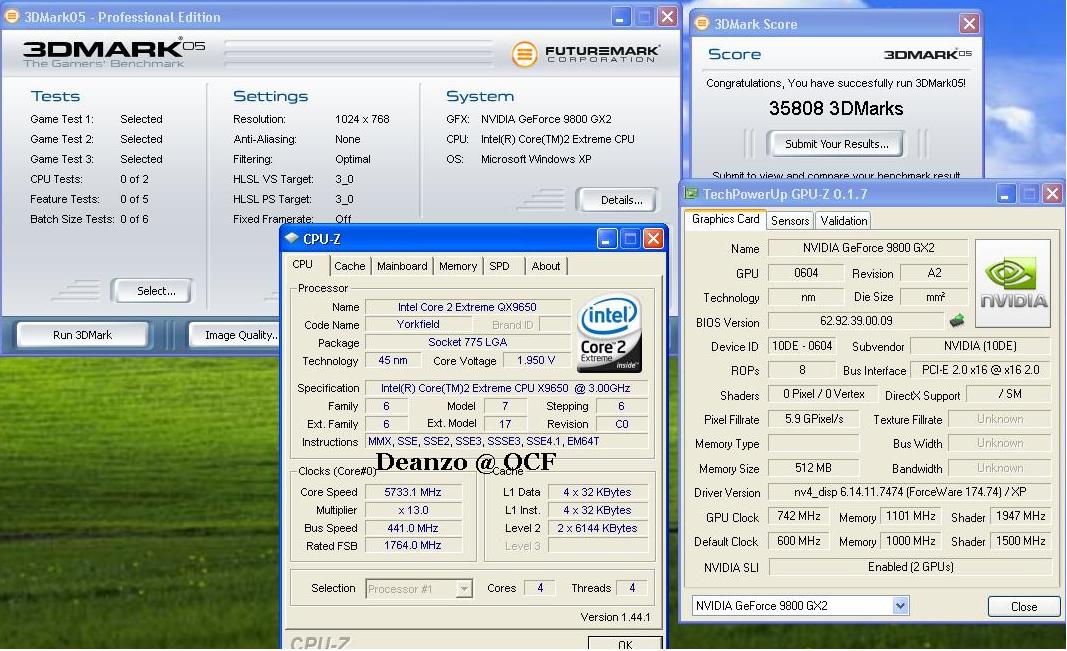1067x651 pixels.
Task: Click the Futuremark logo icon
Action: [x=525, y=54]
